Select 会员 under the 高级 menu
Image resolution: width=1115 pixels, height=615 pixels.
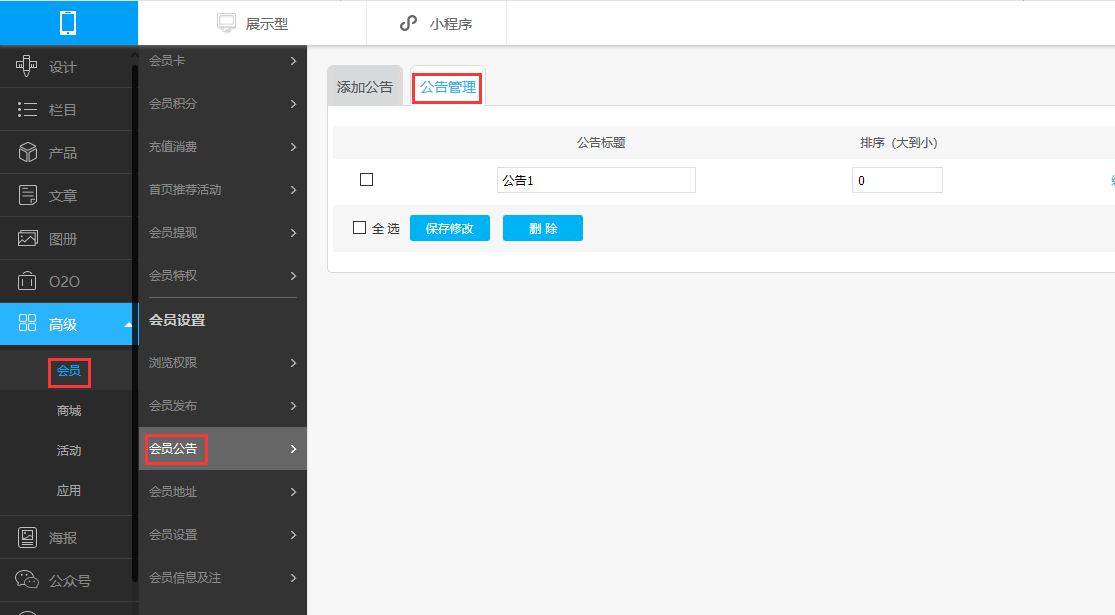[69, 371]
